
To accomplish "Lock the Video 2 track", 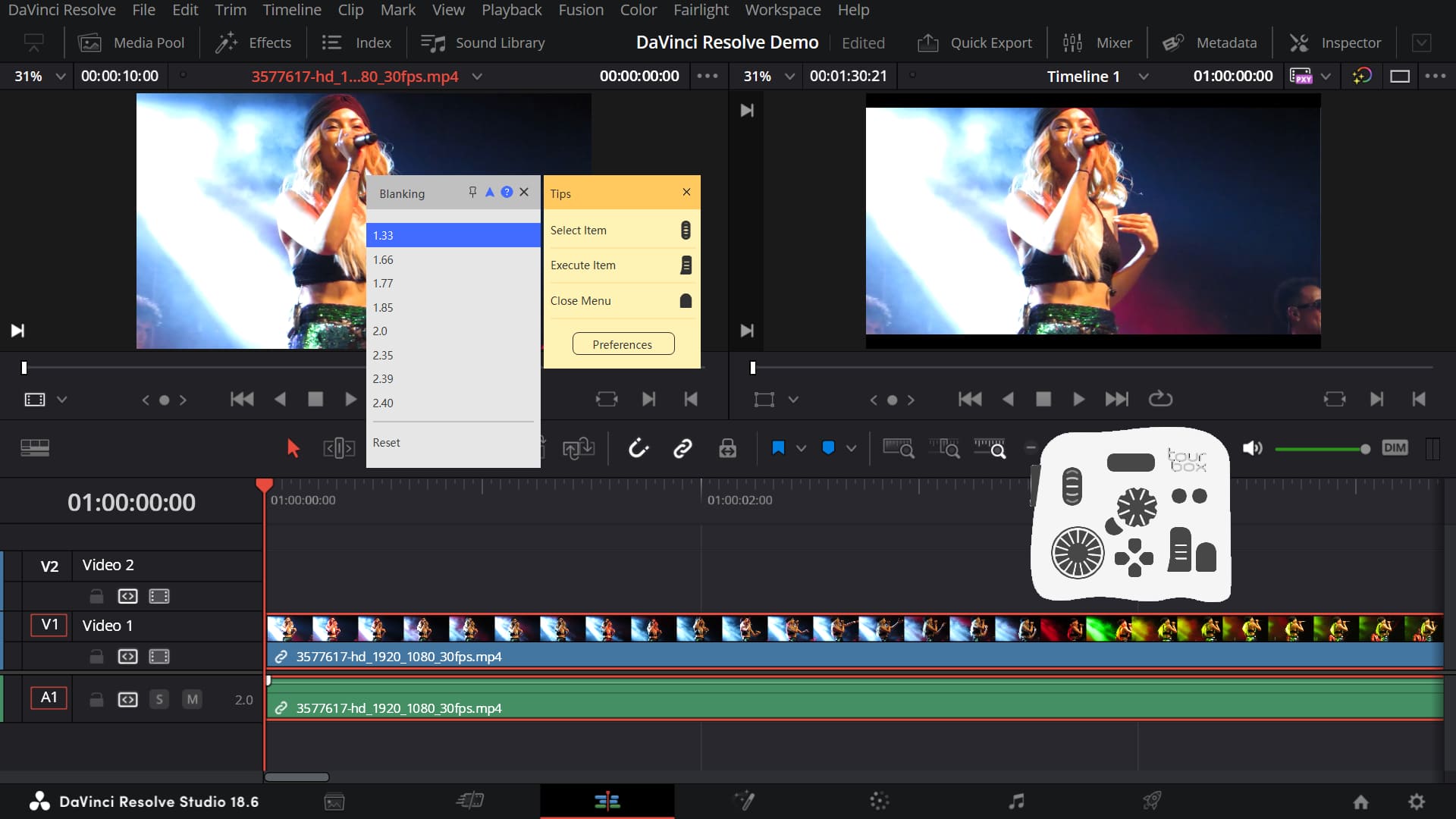I will pyautogui.click(x=96, y=597).
